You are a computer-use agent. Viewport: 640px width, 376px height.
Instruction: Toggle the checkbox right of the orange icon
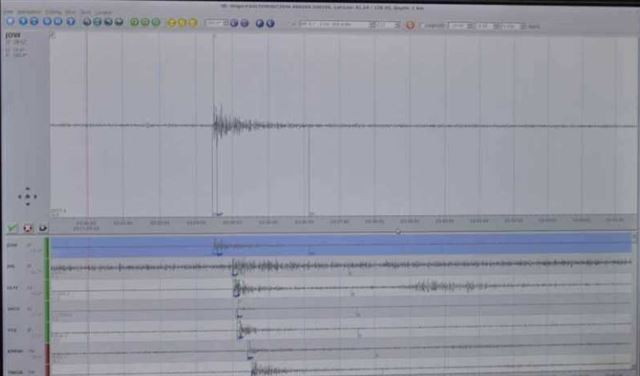422,25
